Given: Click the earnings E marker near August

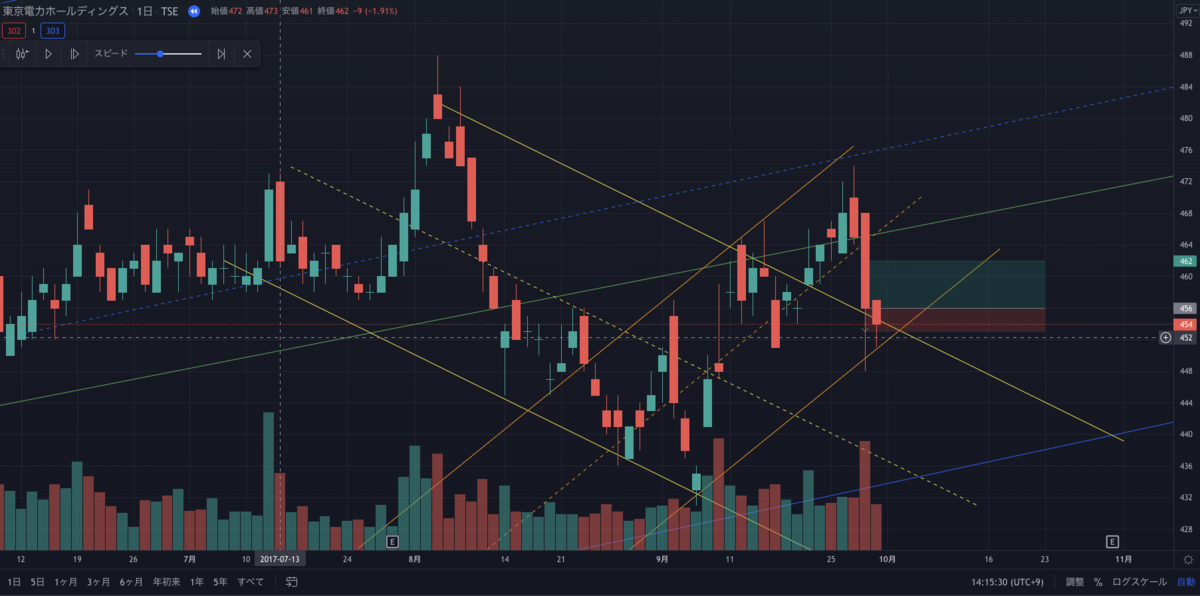Looking at the screenshot, I should coord(392,541).
